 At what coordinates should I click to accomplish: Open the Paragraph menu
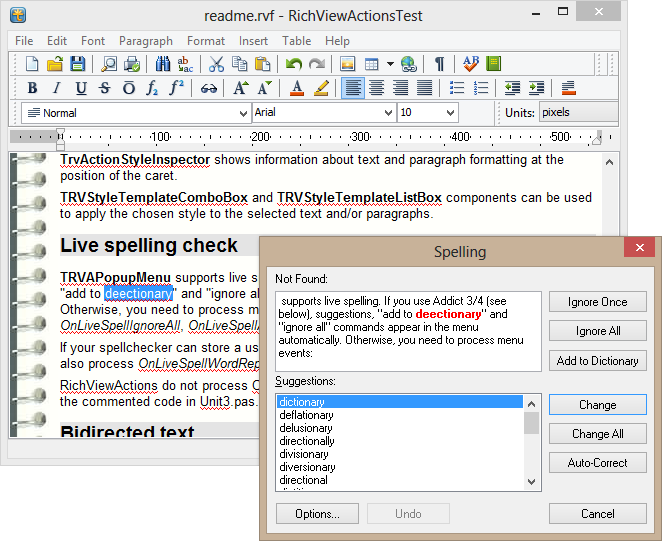coord(146,41)
